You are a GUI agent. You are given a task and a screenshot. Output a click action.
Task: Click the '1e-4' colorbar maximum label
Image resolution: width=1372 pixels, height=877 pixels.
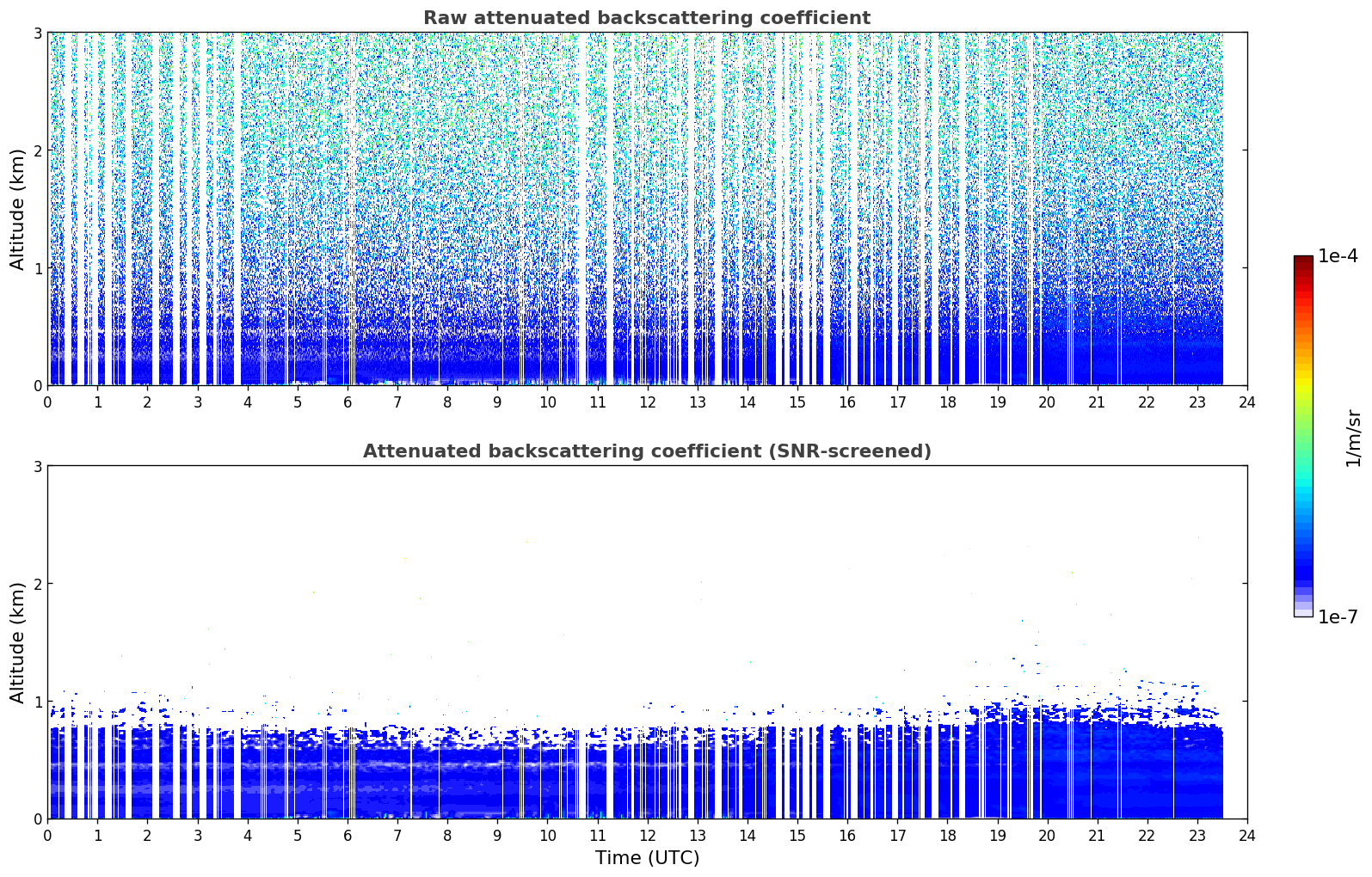1338,256
